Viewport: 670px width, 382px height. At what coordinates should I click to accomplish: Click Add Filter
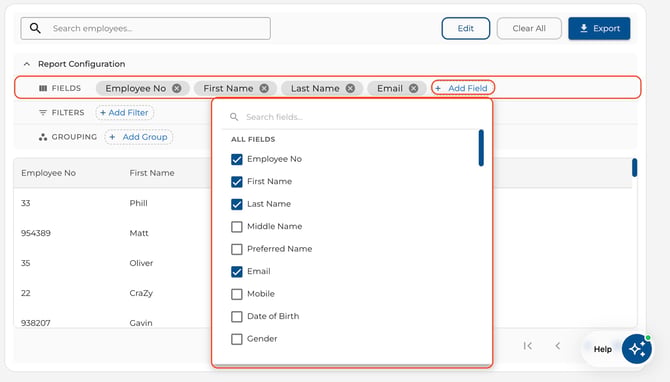[124, 113]
